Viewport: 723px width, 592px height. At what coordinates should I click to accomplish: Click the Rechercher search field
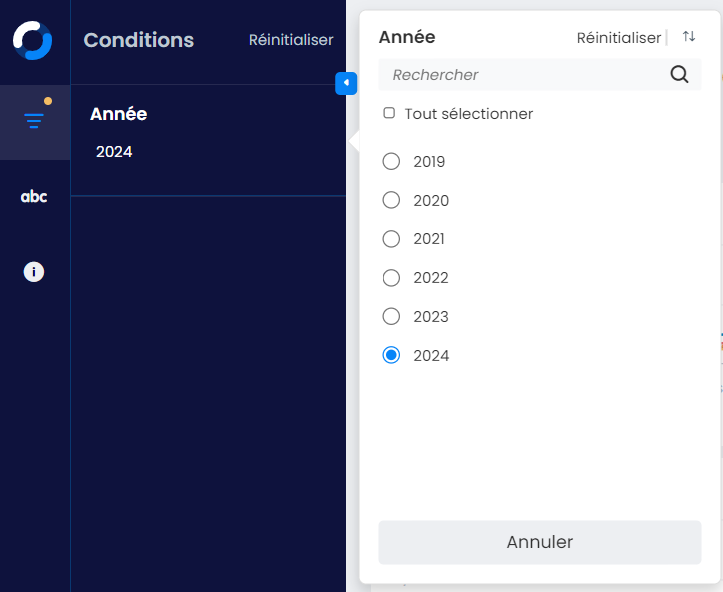525,75
